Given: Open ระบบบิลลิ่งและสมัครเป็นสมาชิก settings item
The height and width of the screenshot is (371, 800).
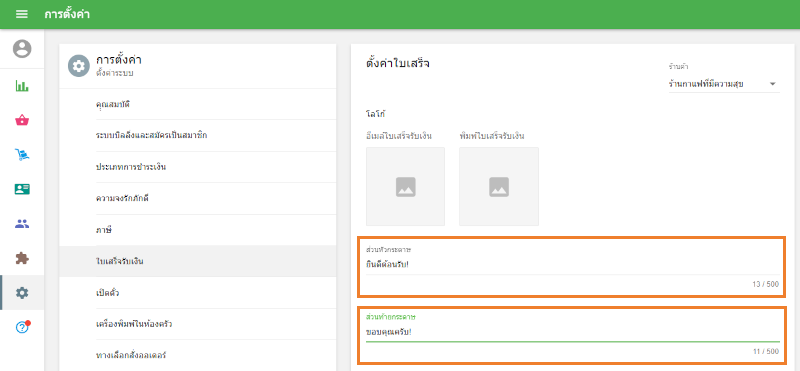Looking at the screenshot, I should pos(197,135).
